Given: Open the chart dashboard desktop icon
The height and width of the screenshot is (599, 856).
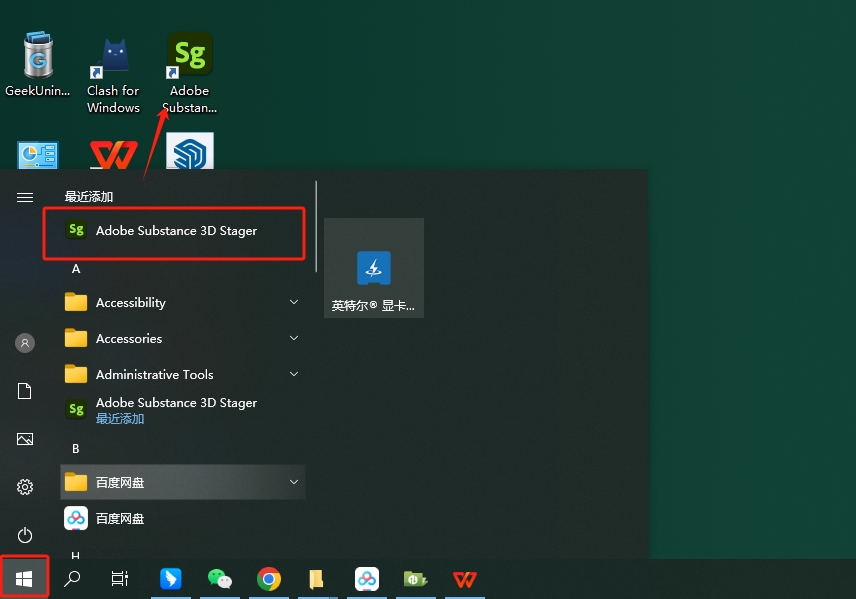Looking at the screenshot, I should coord(38,155).
